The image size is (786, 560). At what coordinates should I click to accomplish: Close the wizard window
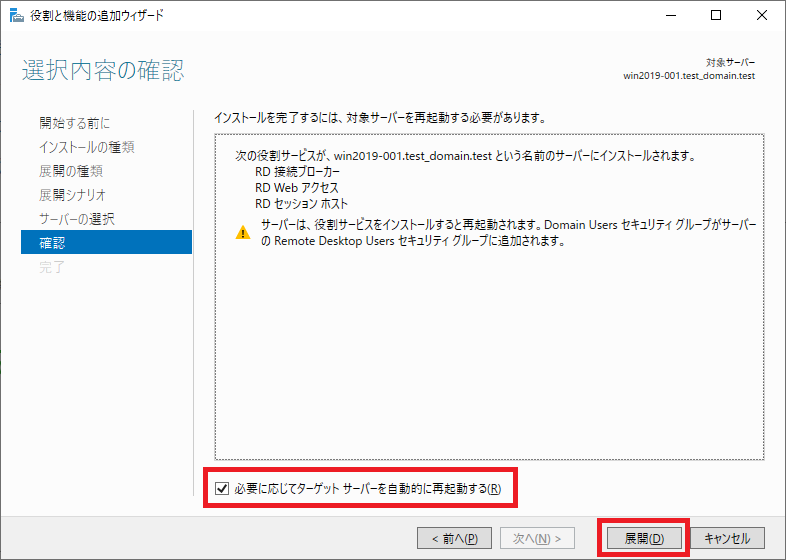click(761, 16)
